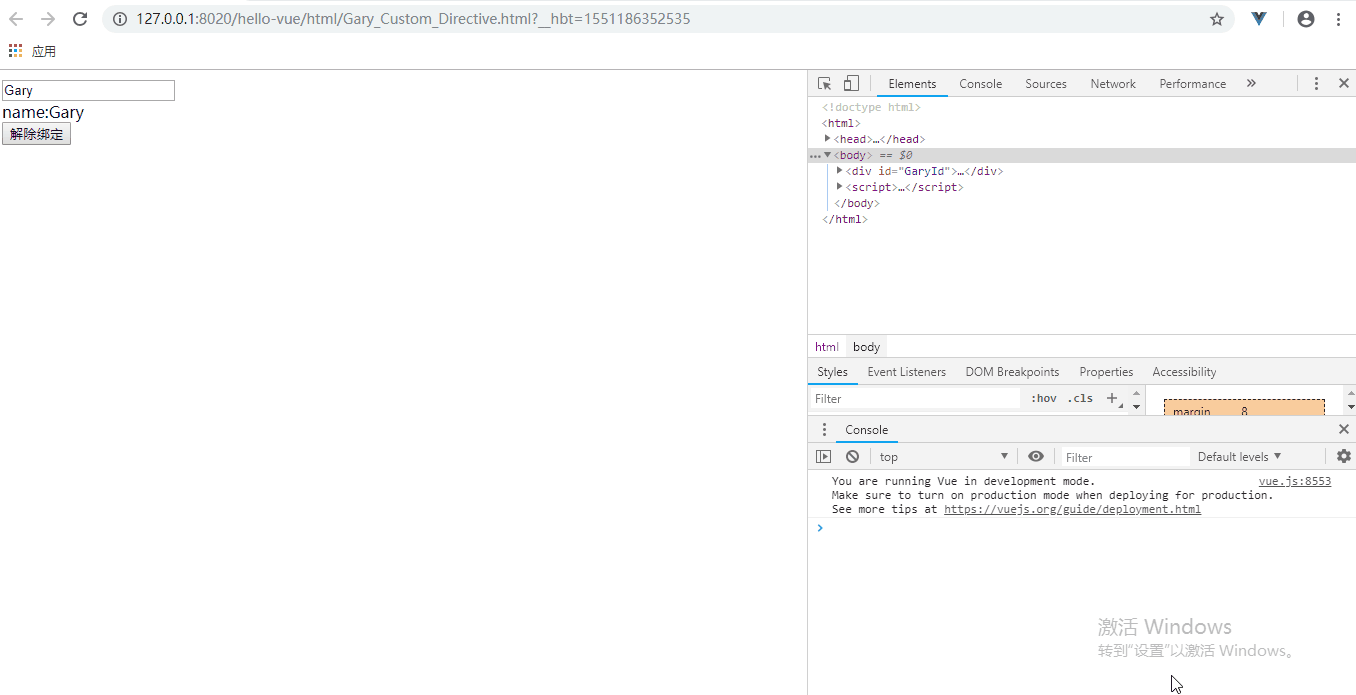Focus the Styles filter input
1356x695 pixels.
[x=915, y=398]
